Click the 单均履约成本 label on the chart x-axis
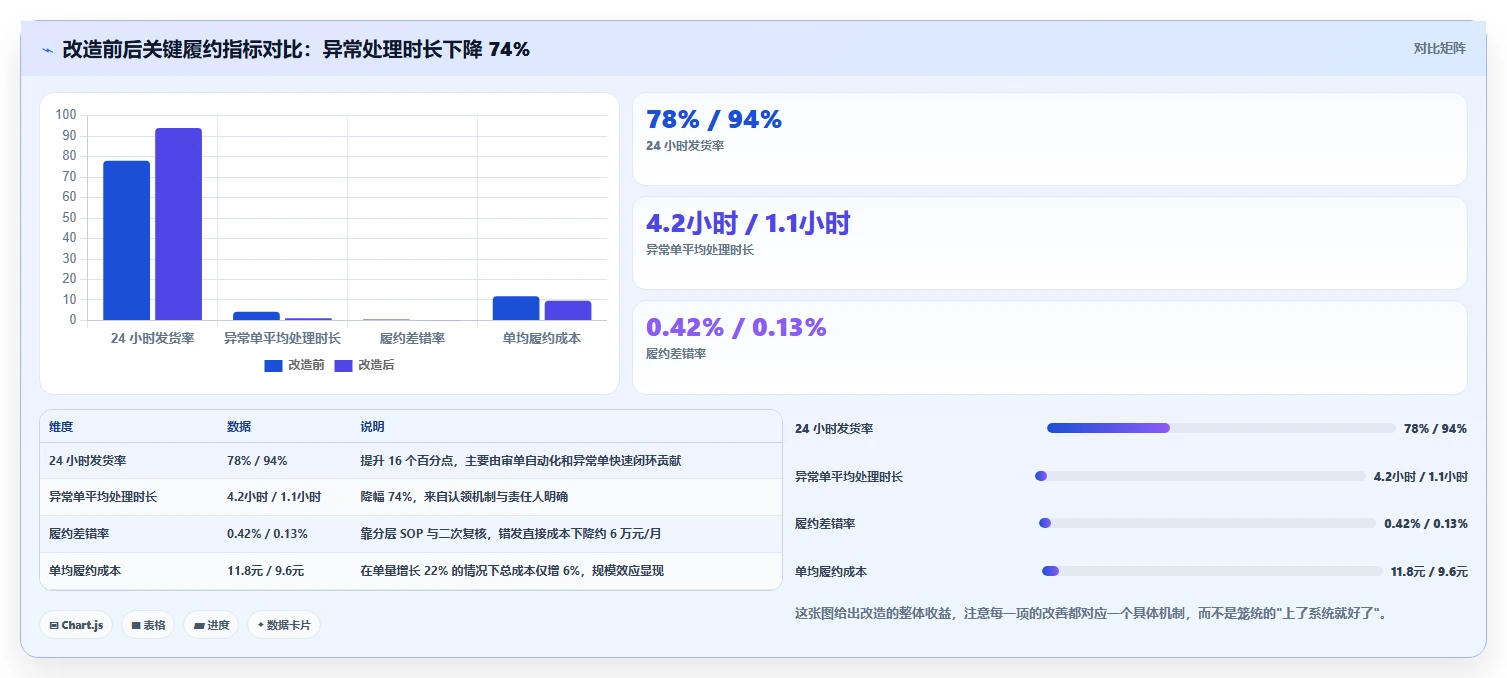Viewport: 1507px width, 678px height. (542, 338)
